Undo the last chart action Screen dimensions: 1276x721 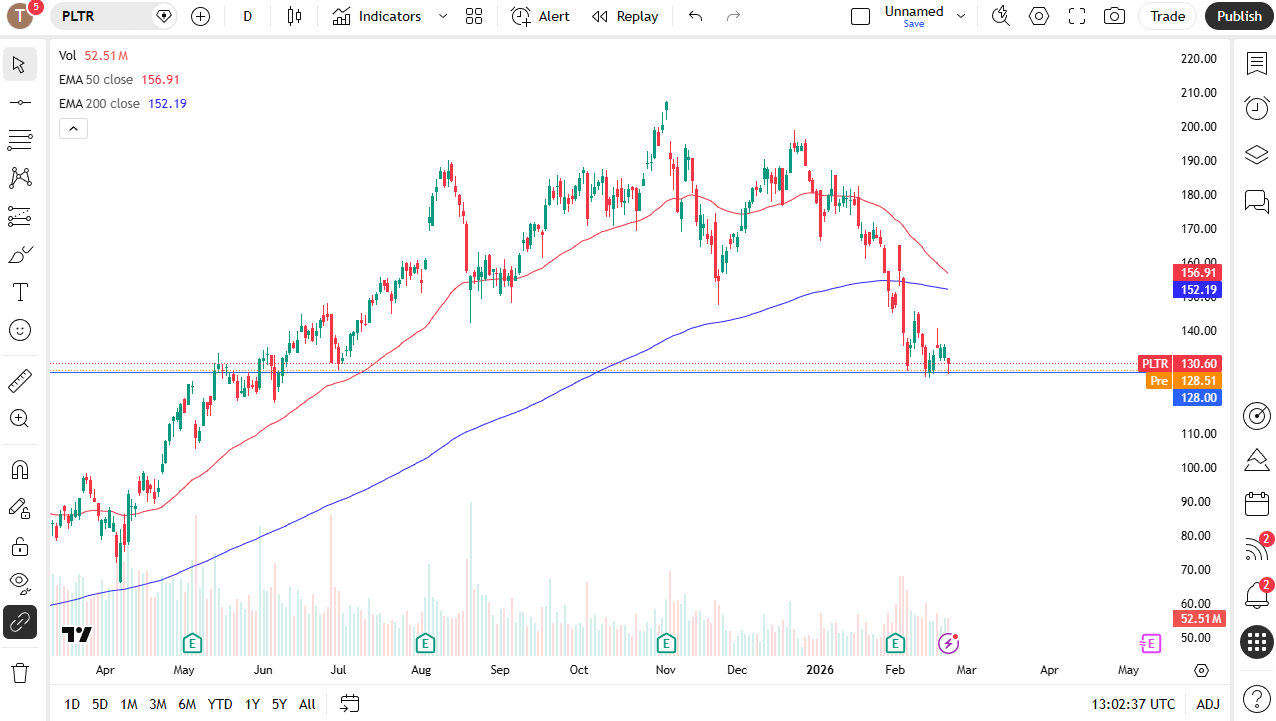pyautogui.click(x=696, y=16)
